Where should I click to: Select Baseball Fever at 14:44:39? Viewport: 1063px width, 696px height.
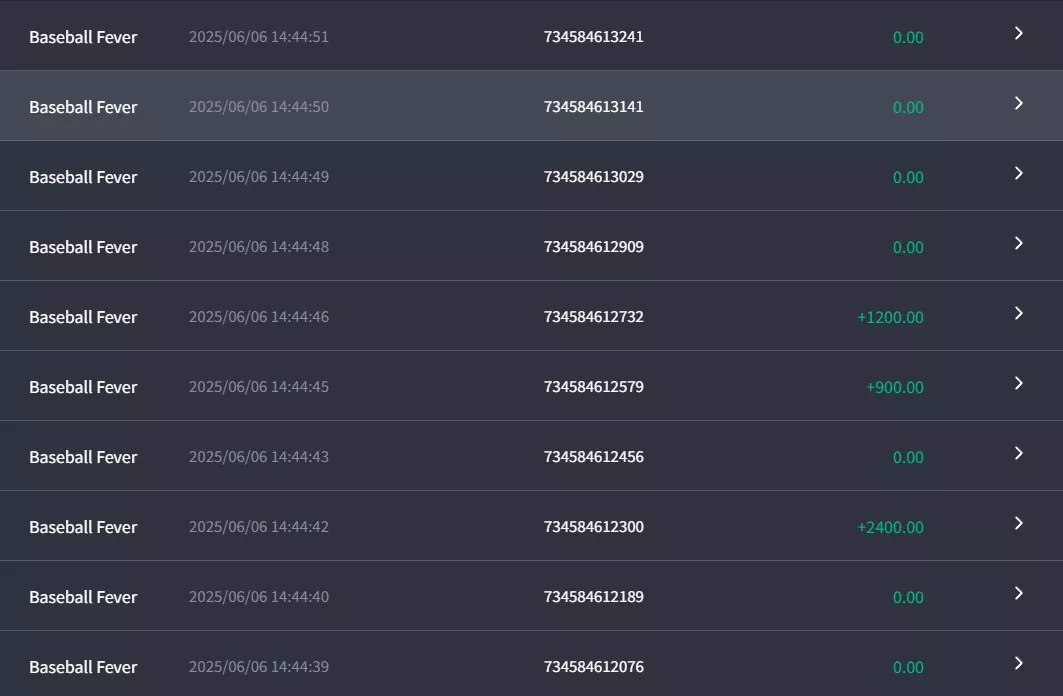coord(83,668)
